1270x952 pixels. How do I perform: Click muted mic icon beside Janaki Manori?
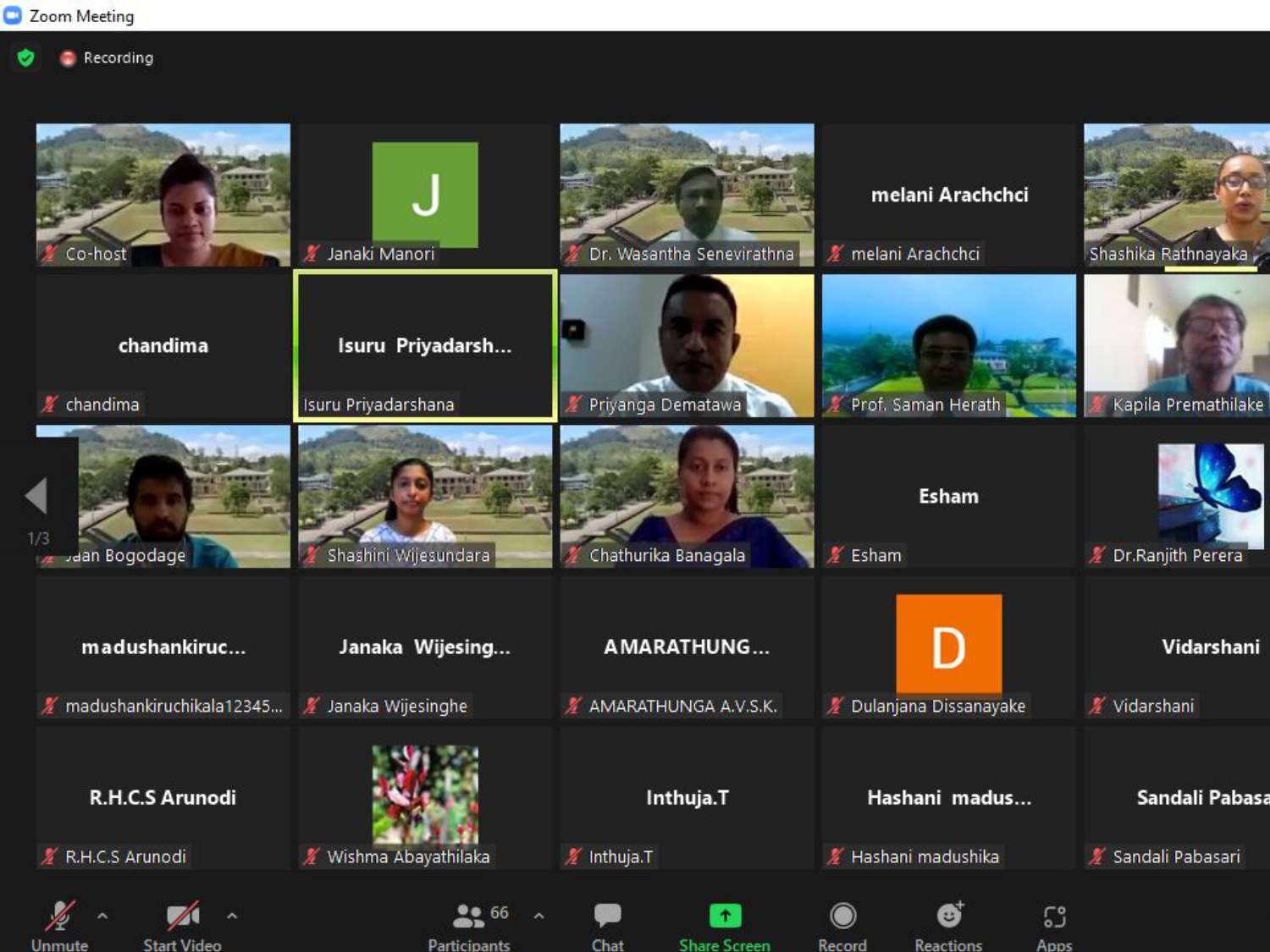312,254
